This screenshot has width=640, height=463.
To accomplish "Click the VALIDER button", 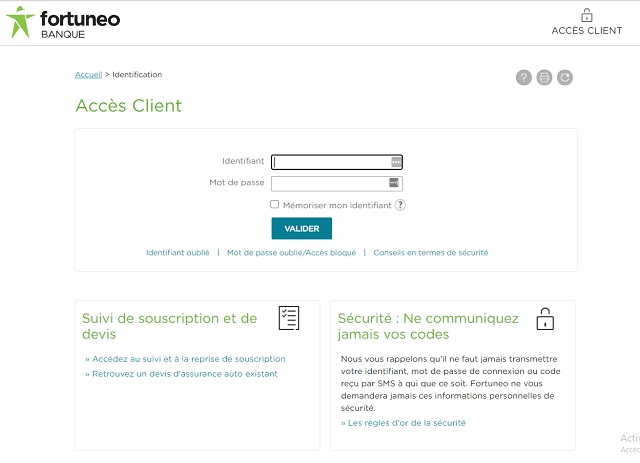I will tap(302, 228).
